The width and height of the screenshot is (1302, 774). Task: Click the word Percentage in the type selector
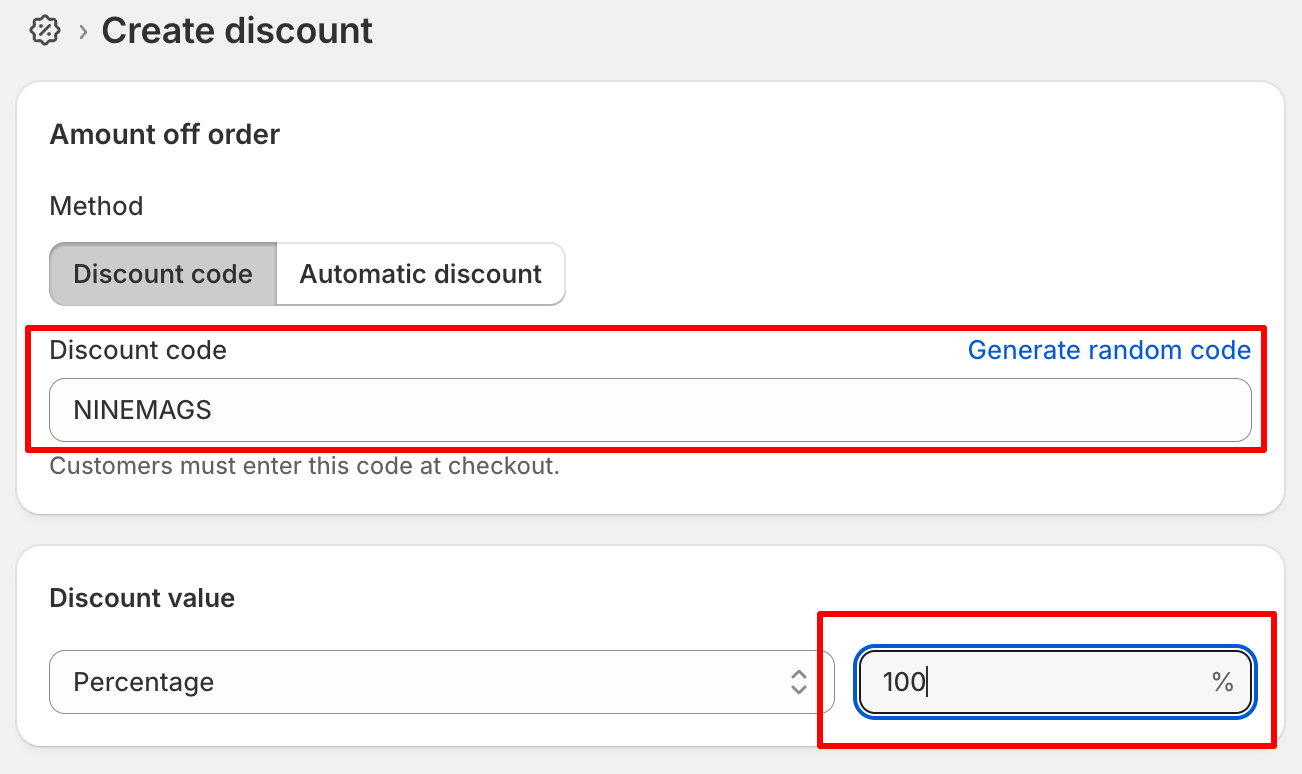click(144, 682)
